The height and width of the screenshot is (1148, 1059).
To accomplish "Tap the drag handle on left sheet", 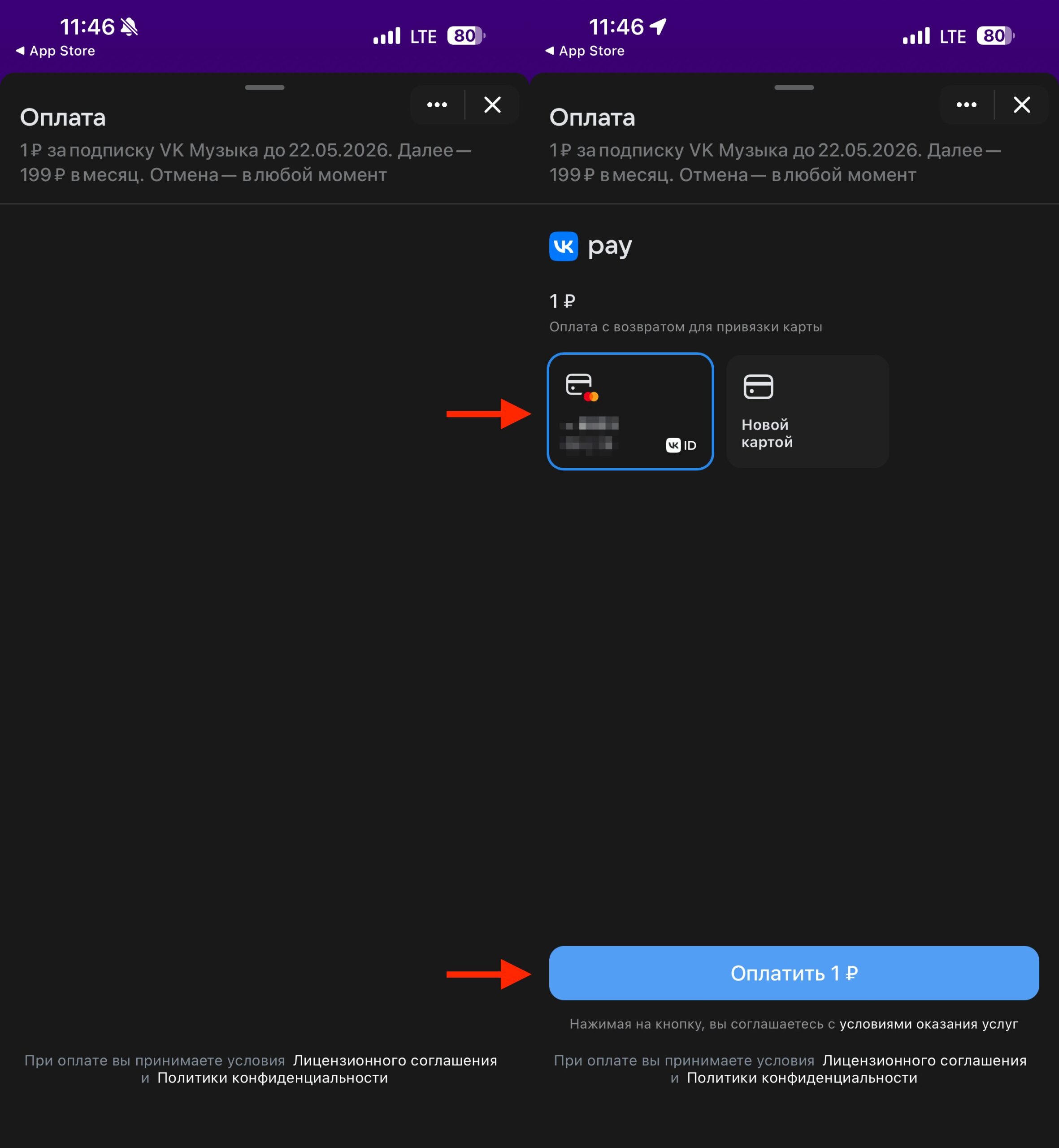I will [x=264, y=88].
